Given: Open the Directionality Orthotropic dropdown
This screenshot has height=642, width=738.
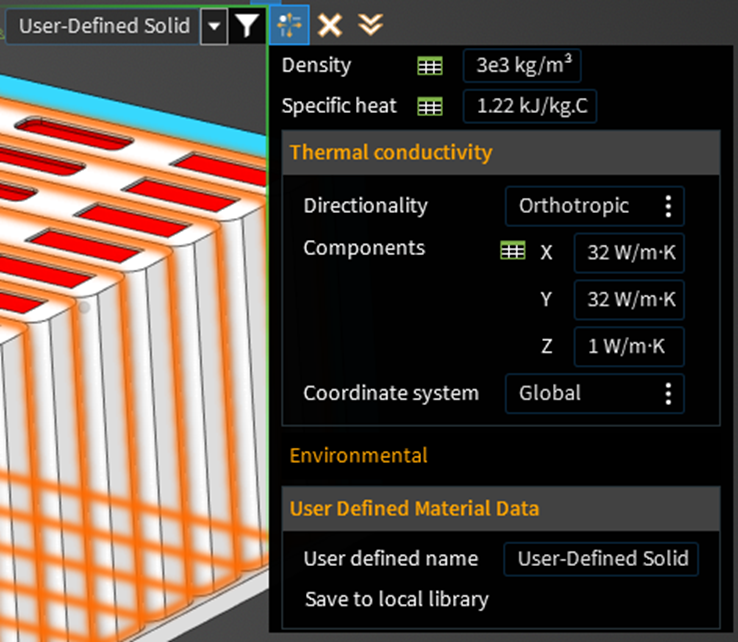Looking at the screenshot, I should [x=594, y=206].
